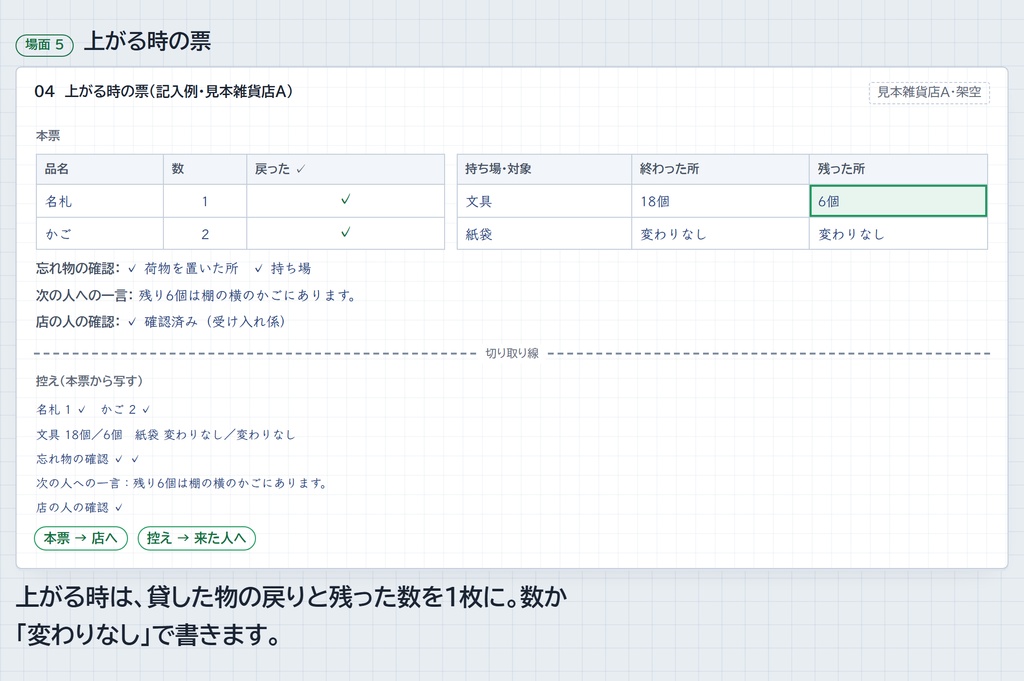Select the 名札 item cell
Screen dimensions: 1024x681
tap(100, 201)
